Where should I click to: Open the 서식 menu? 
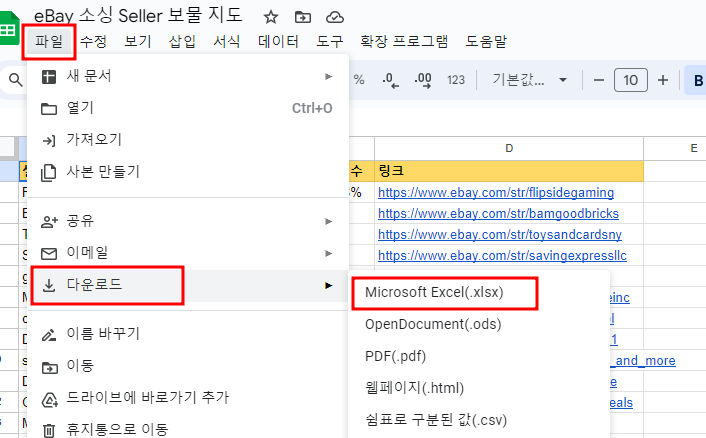[x=226, y=41]
